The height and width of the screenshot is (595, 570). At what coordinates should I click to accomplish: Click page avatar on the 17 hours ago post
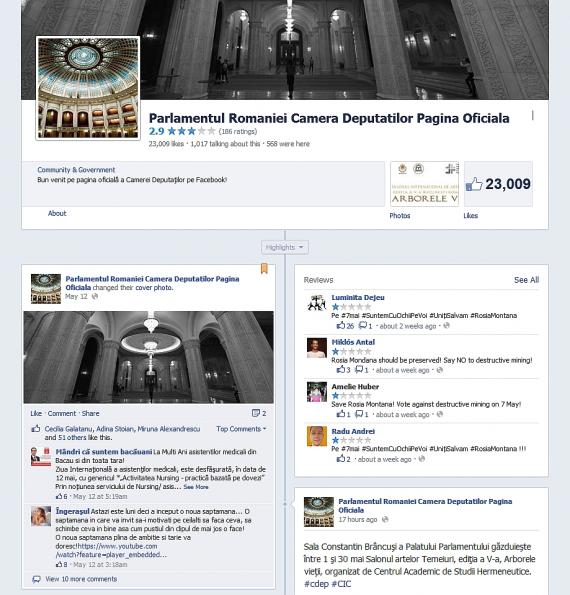tap(319, 512)
